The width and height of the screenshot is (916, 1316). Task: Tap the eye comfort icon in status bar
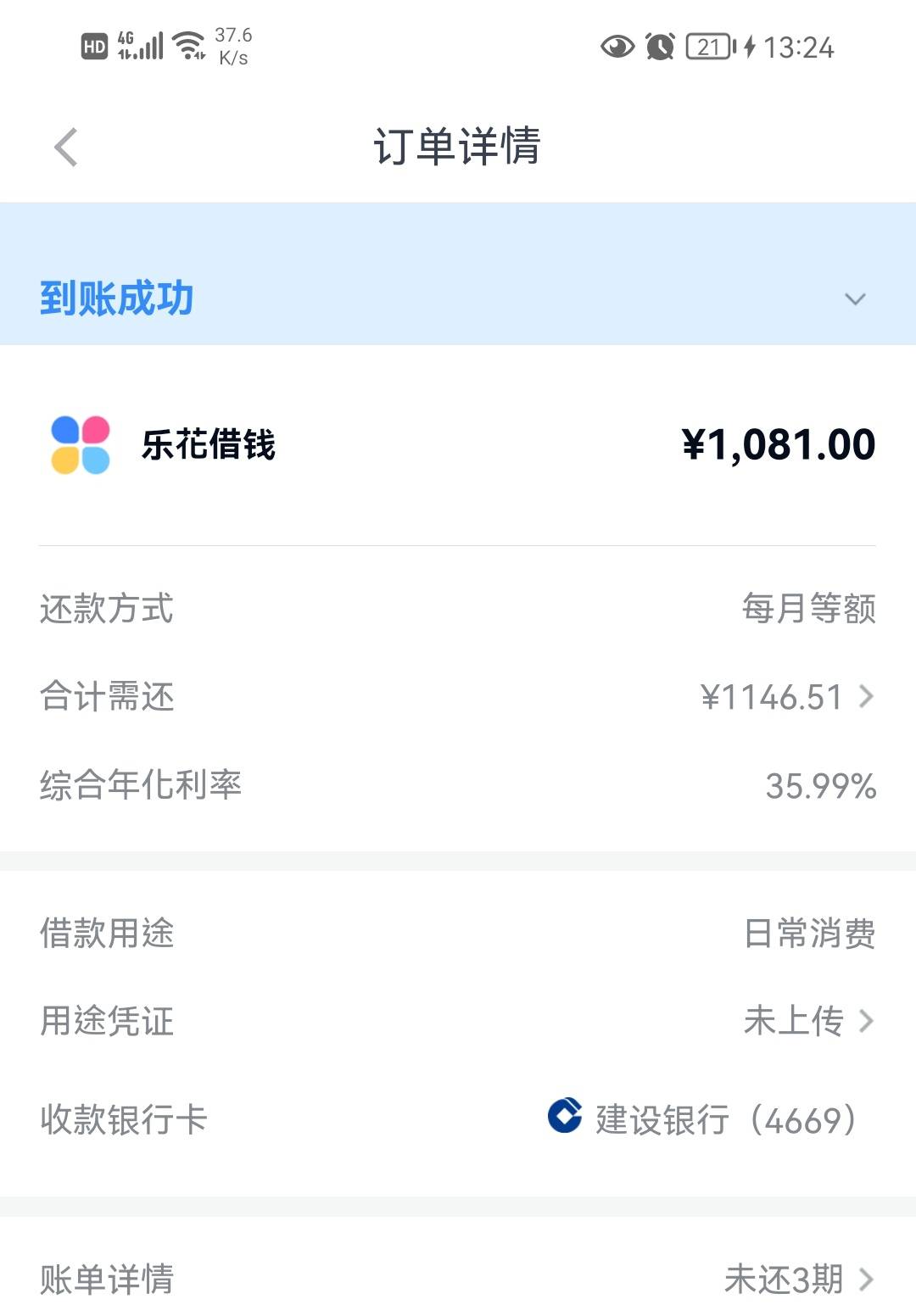pos(617,47)
